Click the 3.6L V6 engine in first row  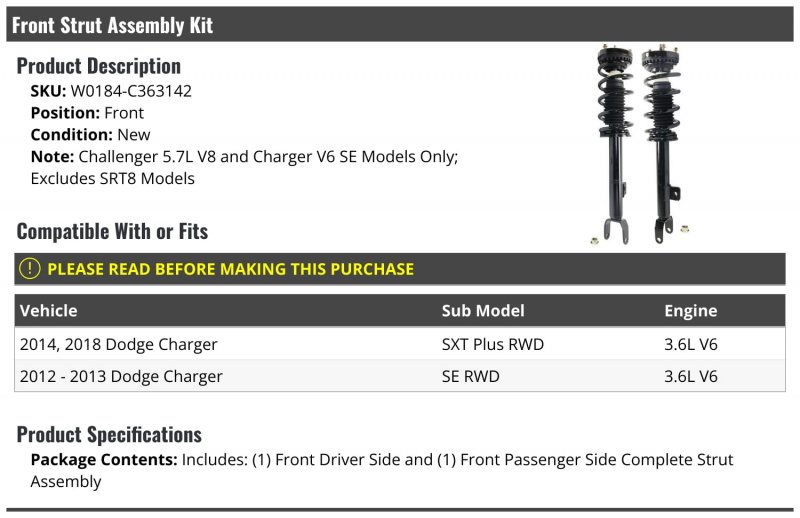(690, 344)
